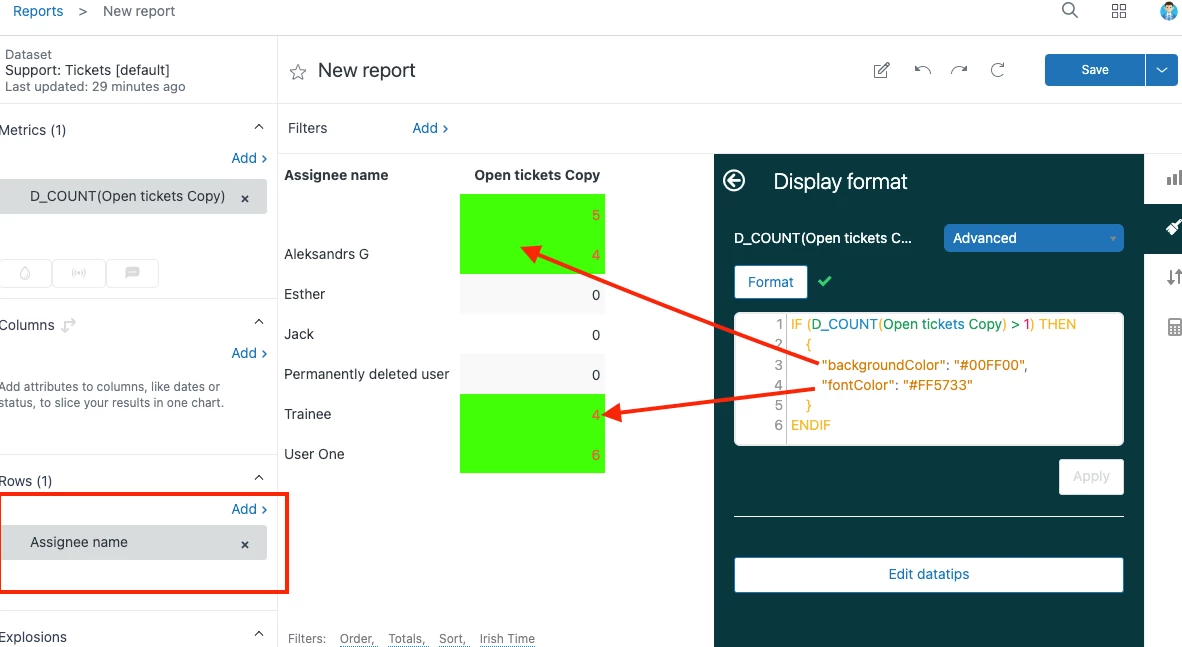Open the Save dropdown arrow
The image size is (1182, 647).
click(x=1162, y=70)
